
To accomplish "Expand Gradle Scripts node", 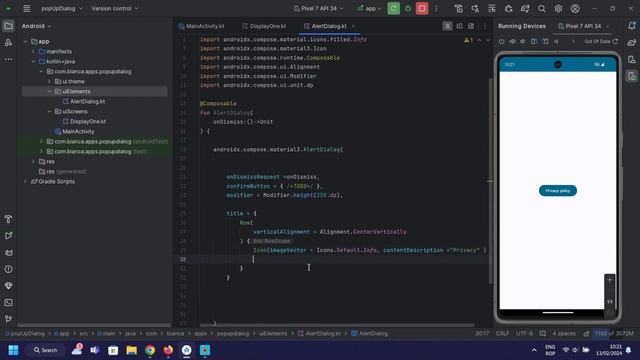I will click(25, 182).
